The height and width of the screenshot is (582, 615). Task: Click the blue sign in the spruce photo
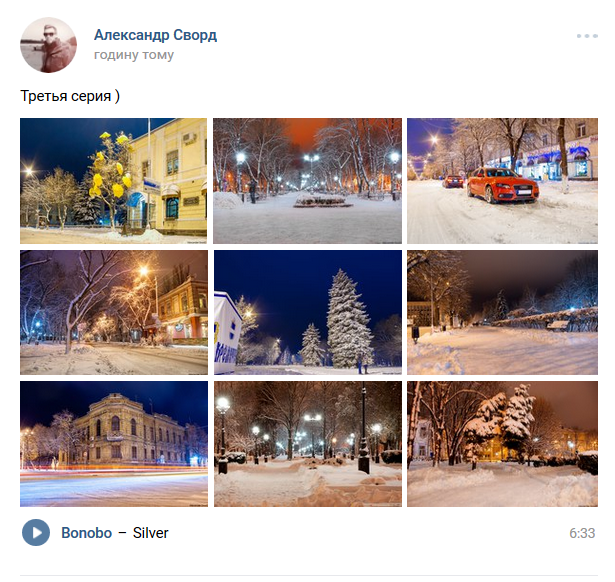point(226,333)
